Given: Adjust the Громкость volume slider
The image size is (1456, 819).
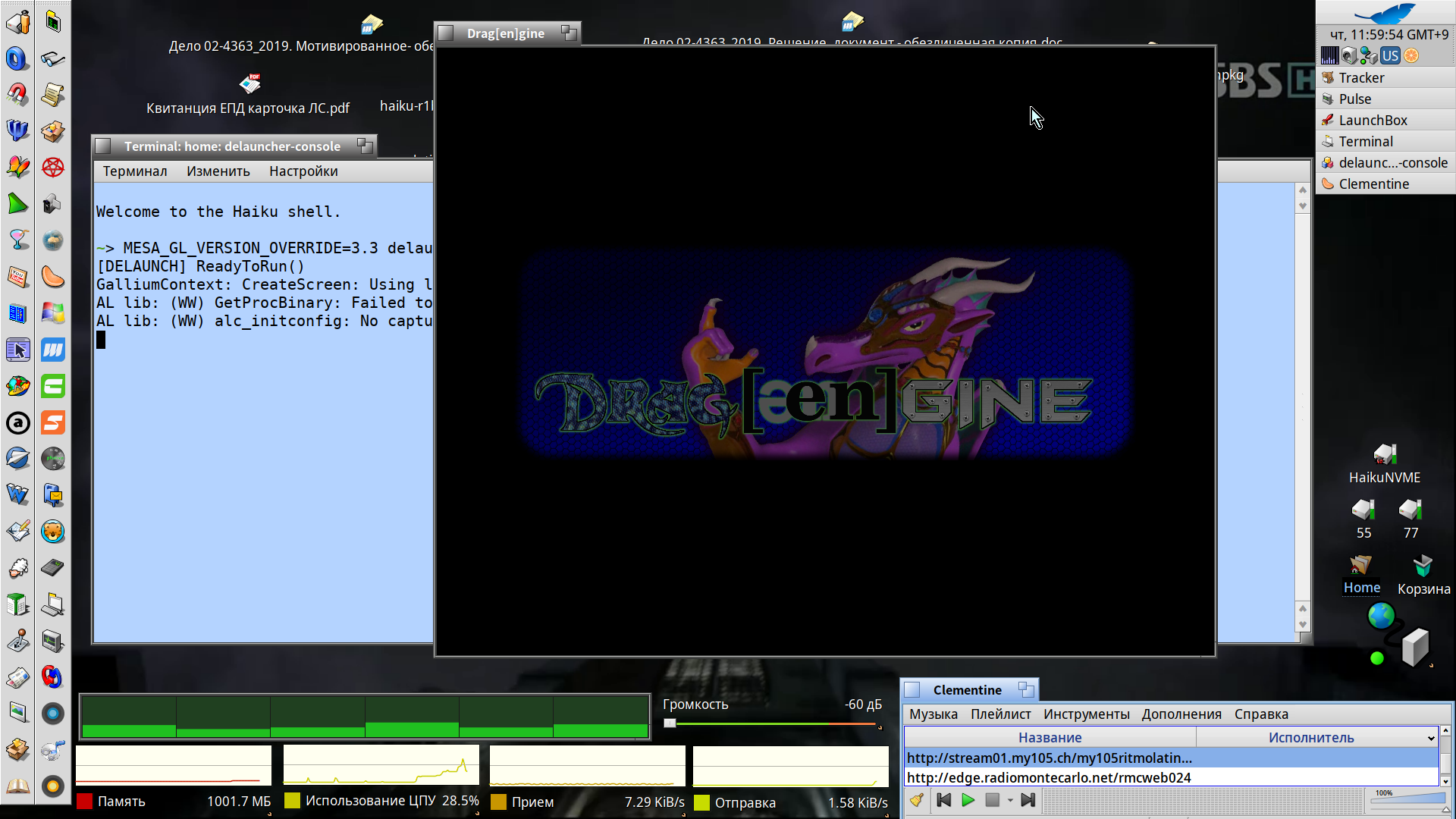Looking at the screenshot, I should click(x=771, y=723).
